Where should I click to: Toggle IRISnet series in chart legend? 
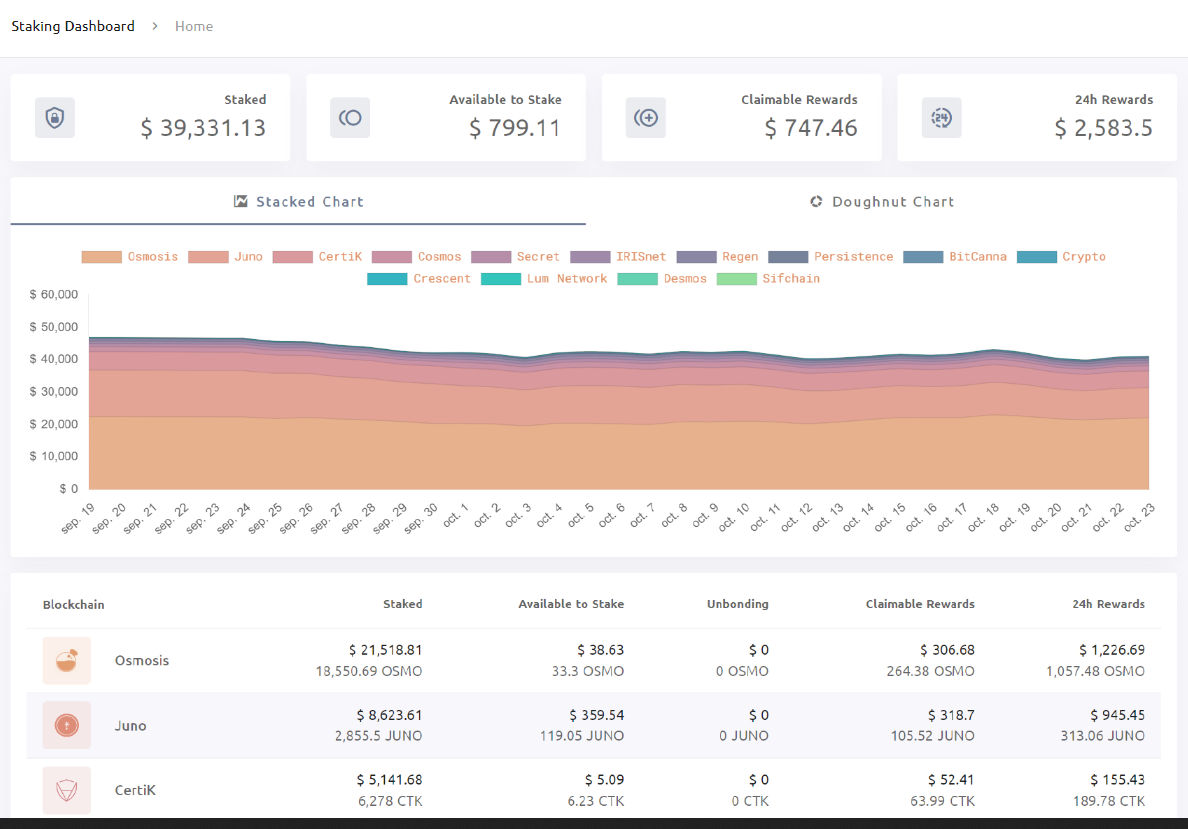click(618, 257)
